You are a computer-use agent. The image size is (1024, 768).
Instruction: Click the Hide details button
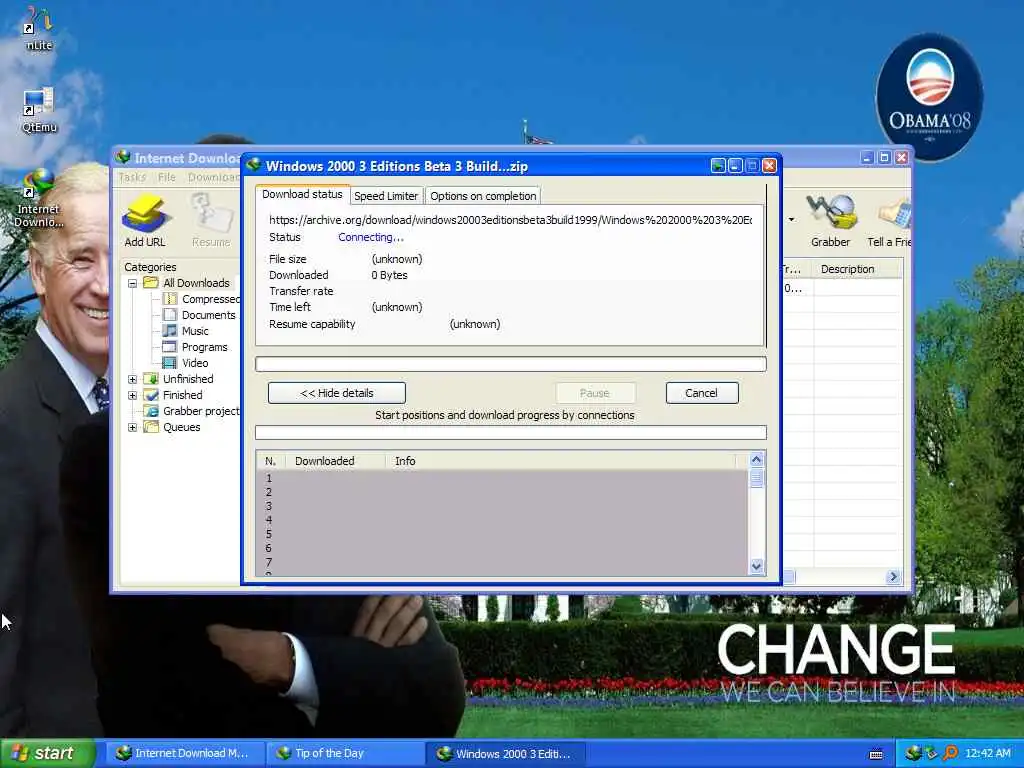point(337,393)
